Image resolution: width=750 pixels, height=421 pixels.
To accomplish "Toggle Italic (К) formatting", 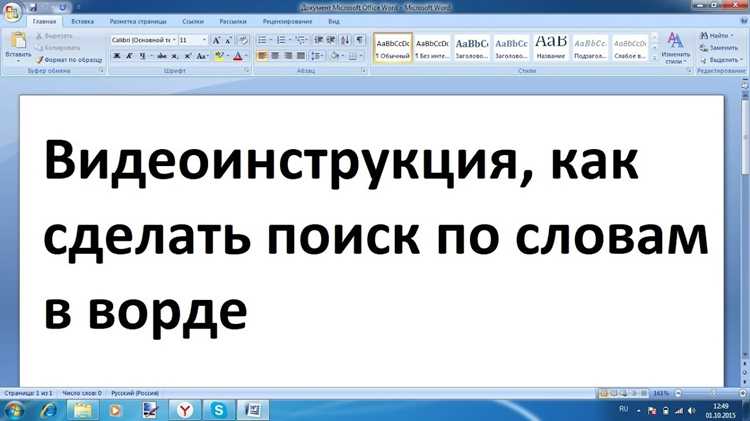I will pyautogui.click(x=129, y=56).
